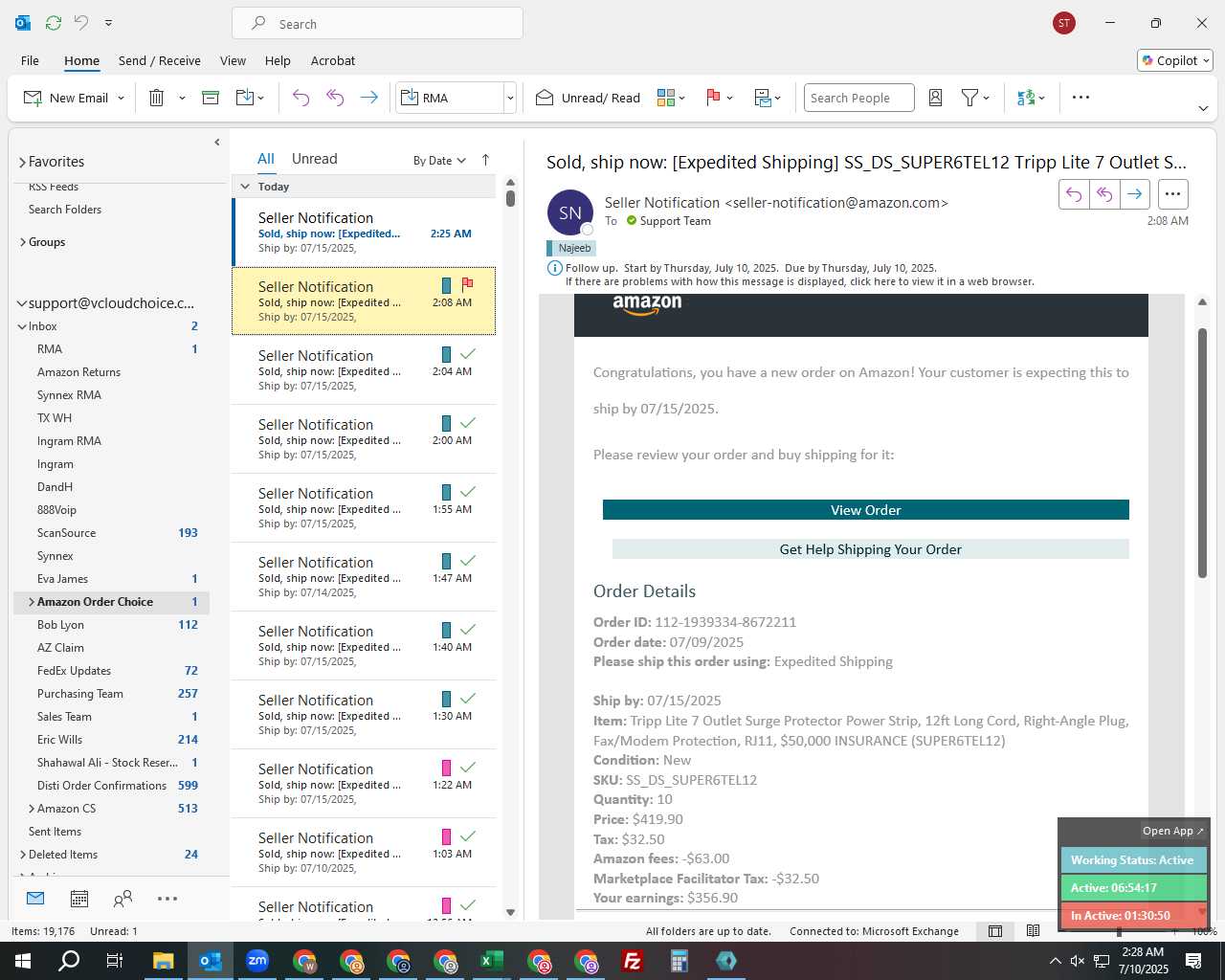Toggle completed checkmark on 1:47 AM message

pyautogui.click(x=468, y=561)
